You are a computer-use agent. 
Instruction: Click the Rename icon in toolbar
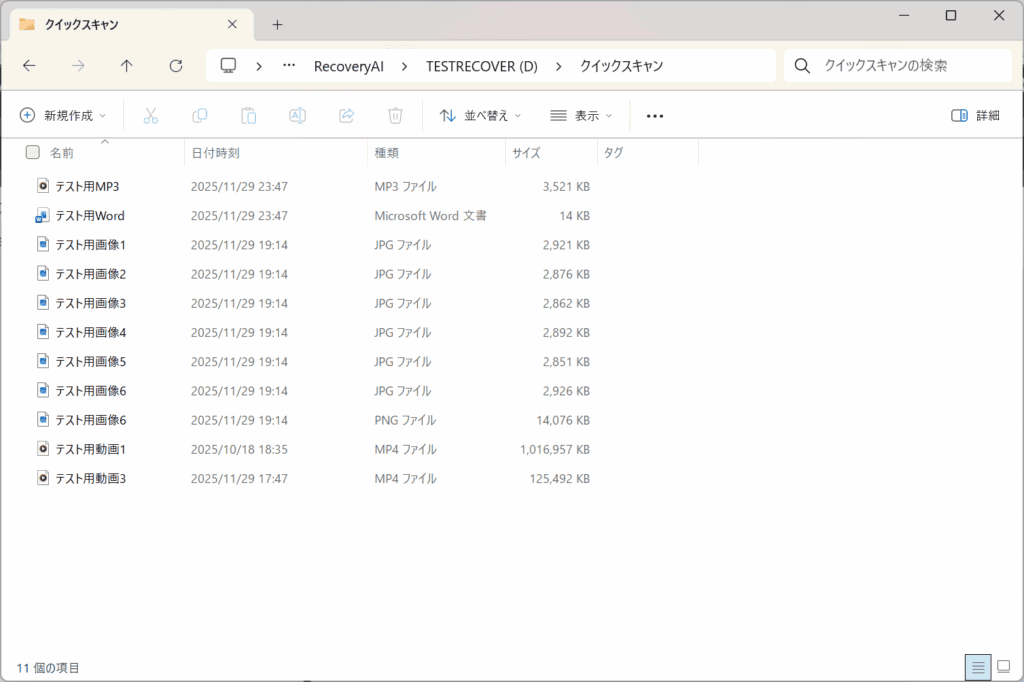(x=297, y=116)
